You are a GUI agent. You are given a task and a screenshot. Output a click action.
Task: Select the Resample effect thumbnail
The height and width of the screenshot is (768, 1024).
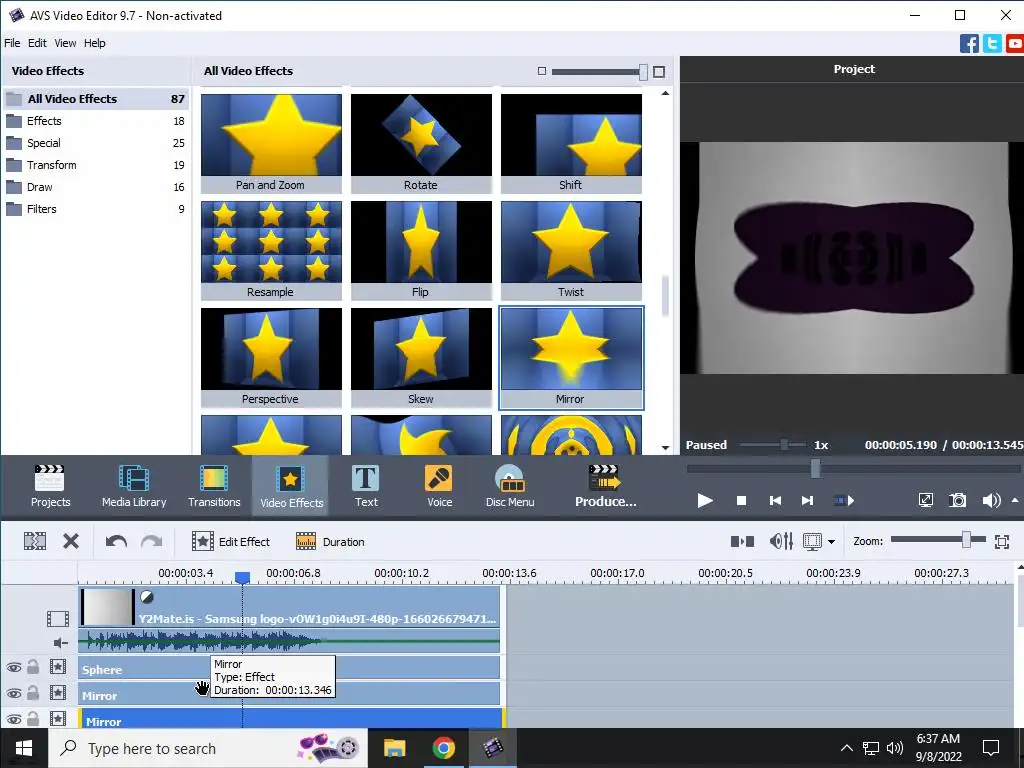tap(271, 250)
